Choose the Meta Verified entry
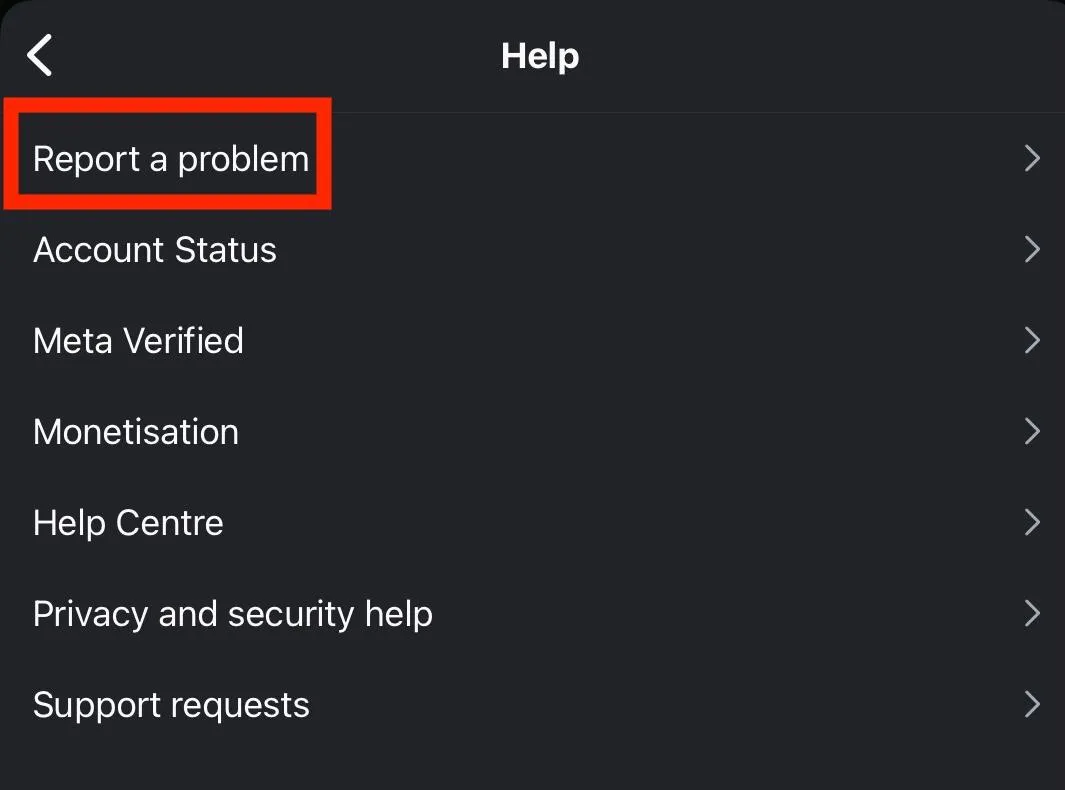The width and height of the screenshot is (1065, 790). [x=138, y=341]
